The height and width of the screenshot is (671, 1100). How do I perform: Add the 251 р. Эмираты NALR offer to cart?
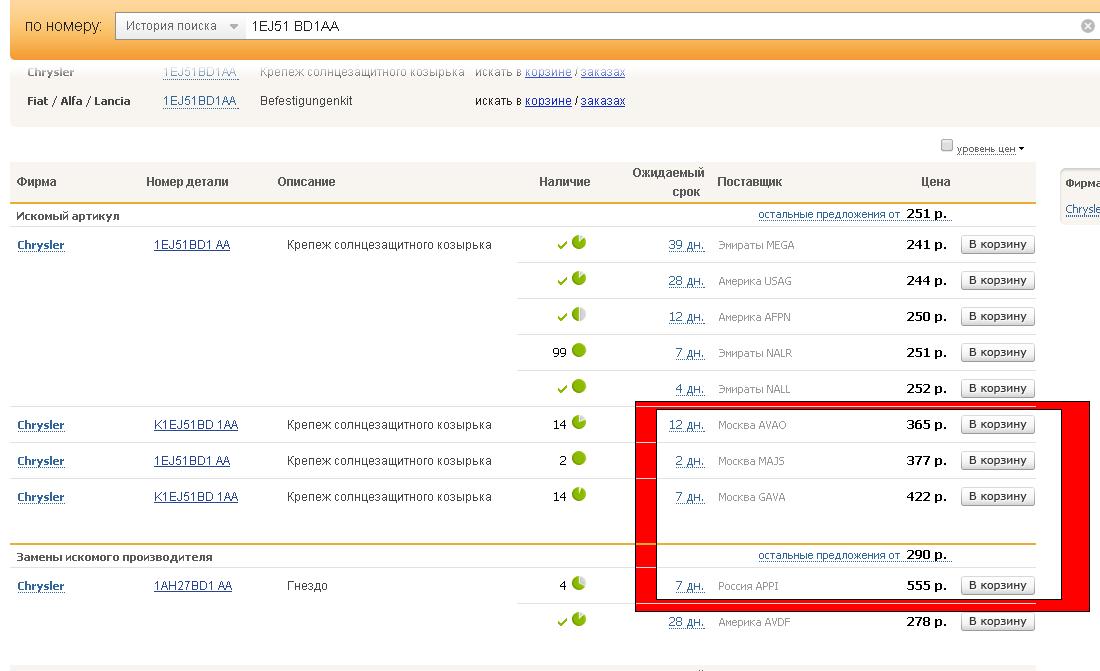(998, 352)
